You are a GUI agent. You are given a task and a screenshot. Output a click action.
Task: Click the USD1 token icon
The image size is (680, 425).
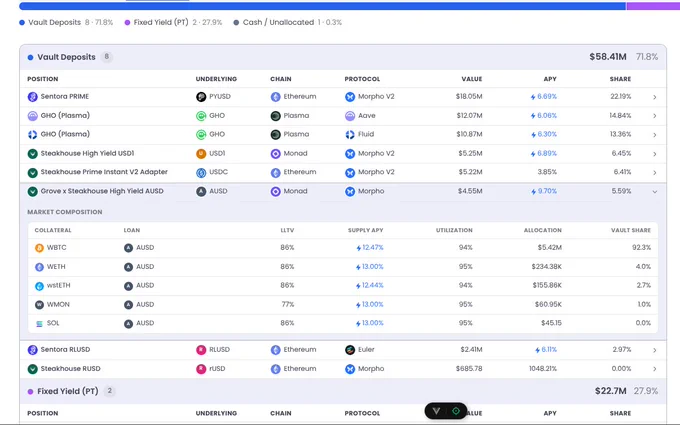201,154
